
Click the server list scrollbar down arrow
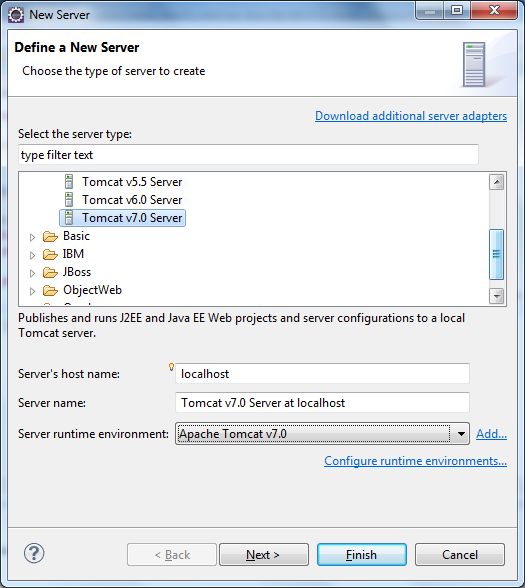tap(497, 296)
